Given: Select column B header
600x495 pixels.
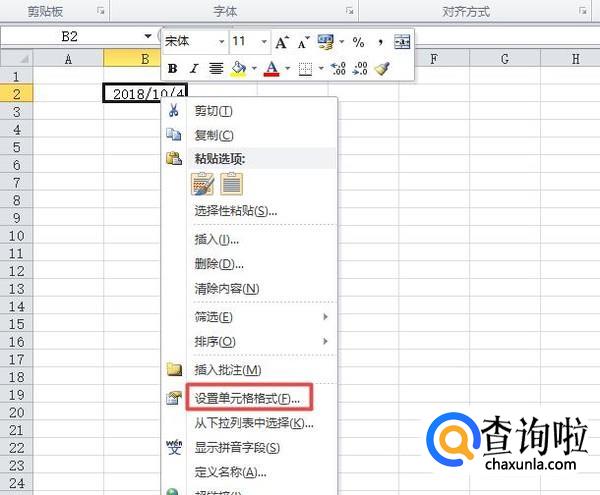Looking at the screenshot, I should pos(132,59).
